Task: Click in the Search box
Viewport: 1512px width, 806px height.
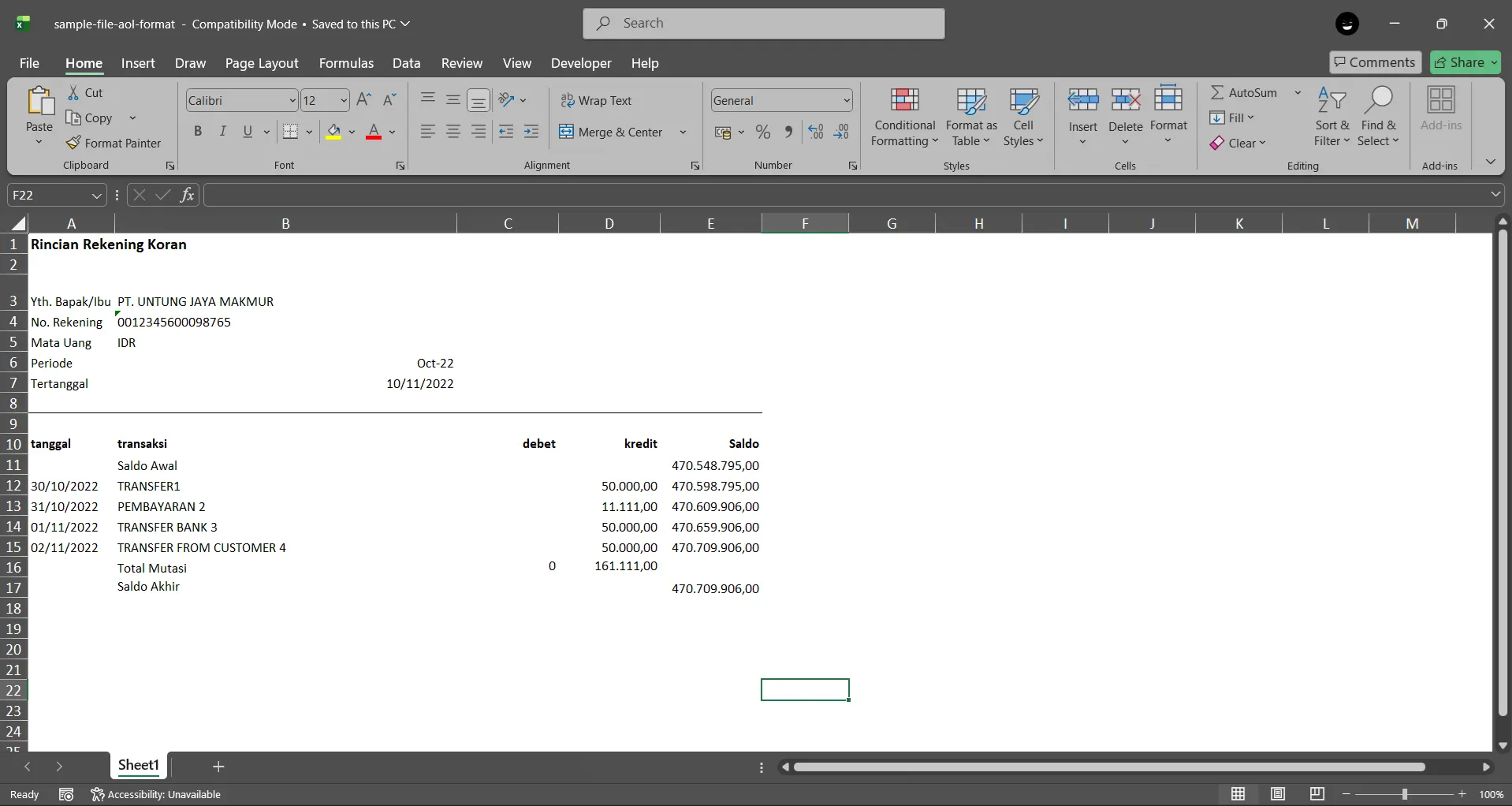Action: (x=764, y=24)
